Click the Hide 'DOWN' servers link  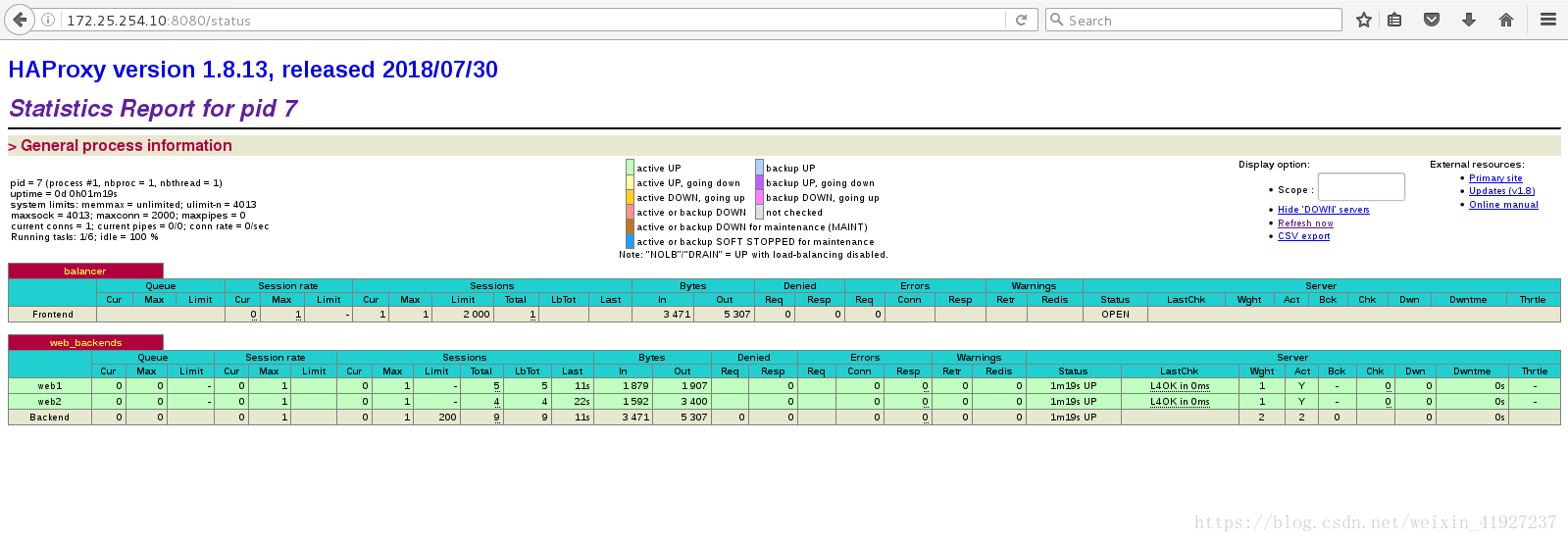[1324, 210]
